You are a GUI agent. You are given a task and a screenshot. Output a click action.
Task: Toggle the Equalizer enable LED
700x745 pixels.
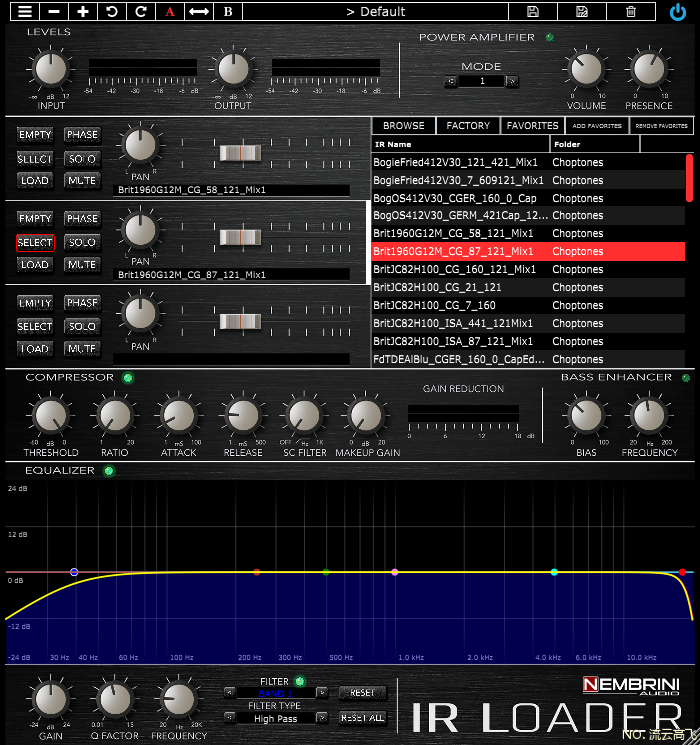pyautogui.click(x=109, y=471)
